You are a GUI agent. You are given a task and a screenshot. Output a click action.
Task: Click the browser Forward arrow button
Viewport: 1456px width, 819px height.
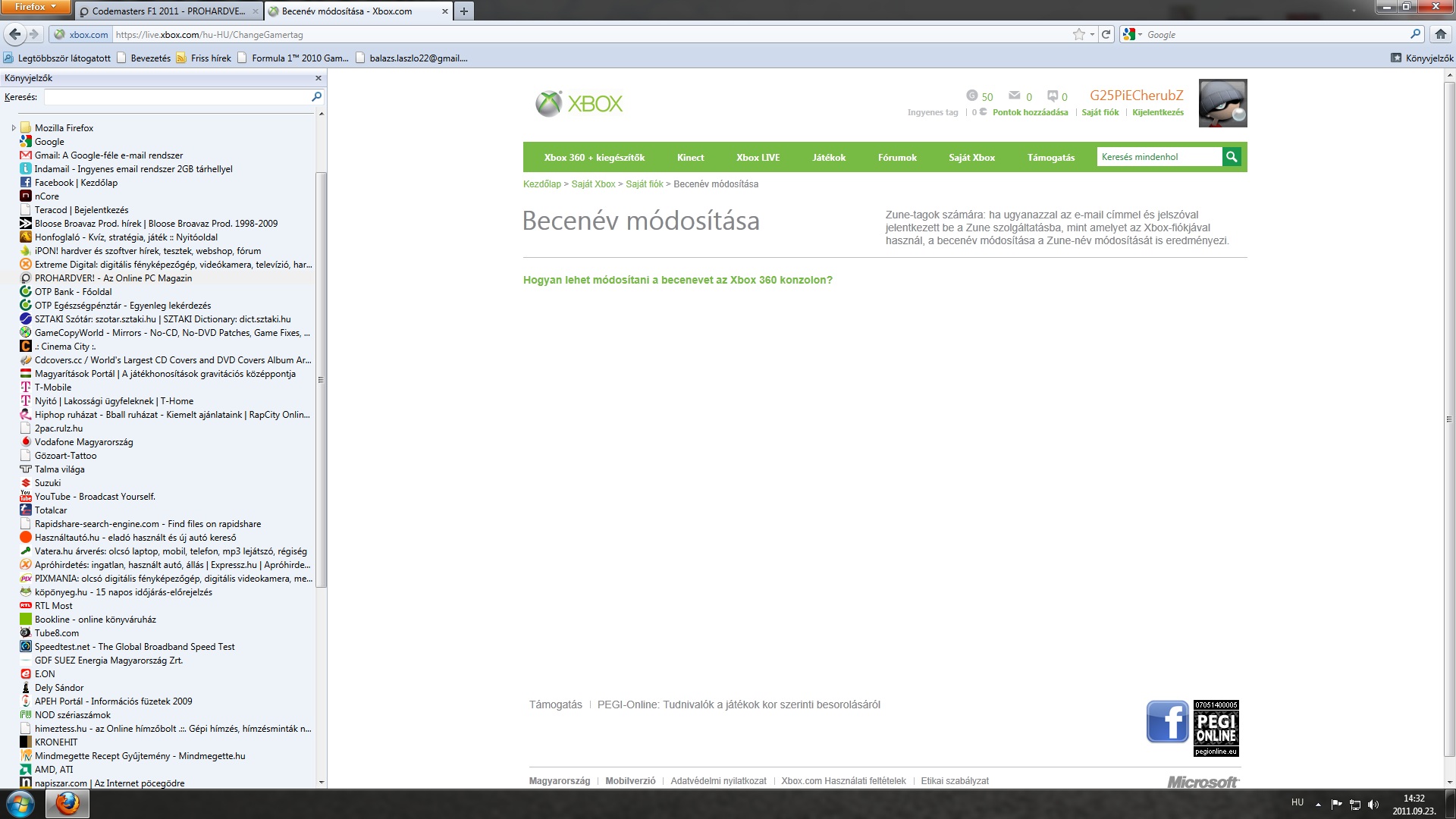pyautogui.click(x=34, y=34)
